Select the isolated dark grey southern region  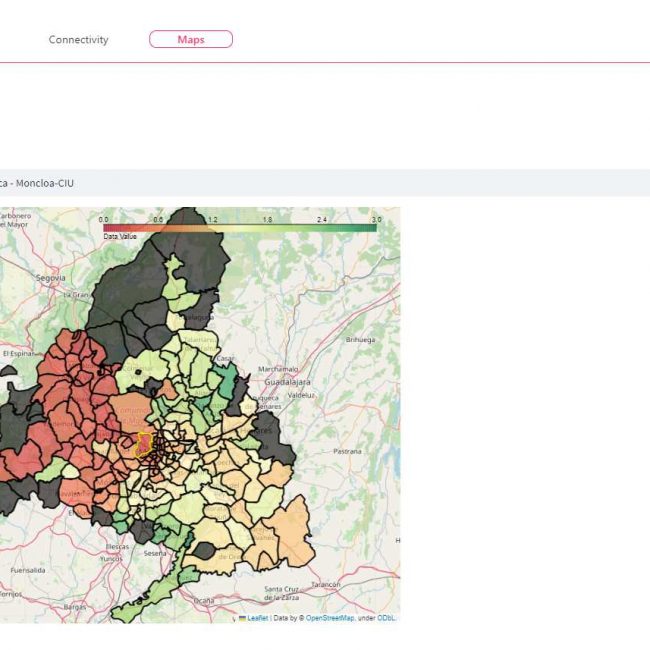205,551
